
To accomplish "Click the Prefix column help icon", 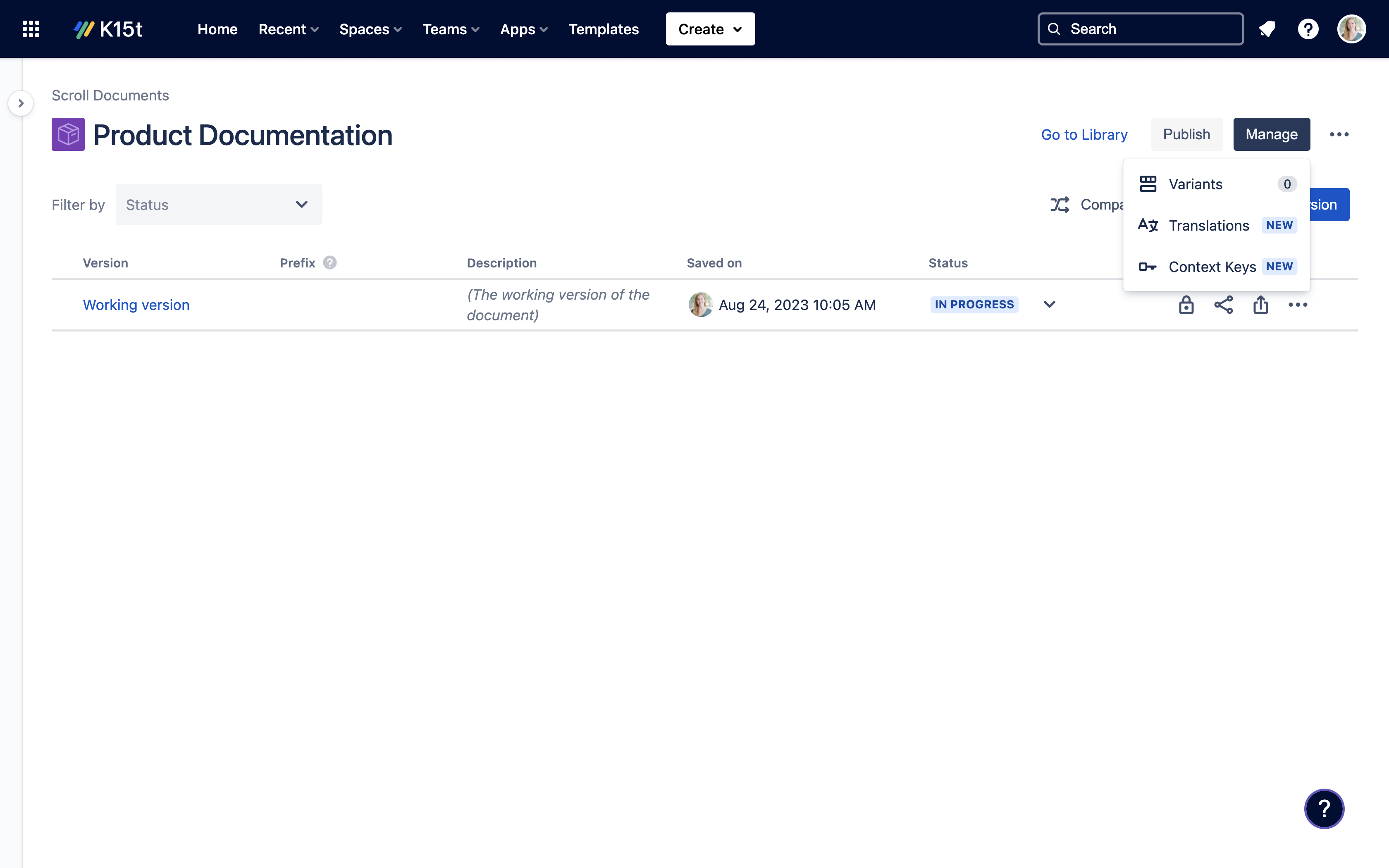I will click(x=329, y=262).
